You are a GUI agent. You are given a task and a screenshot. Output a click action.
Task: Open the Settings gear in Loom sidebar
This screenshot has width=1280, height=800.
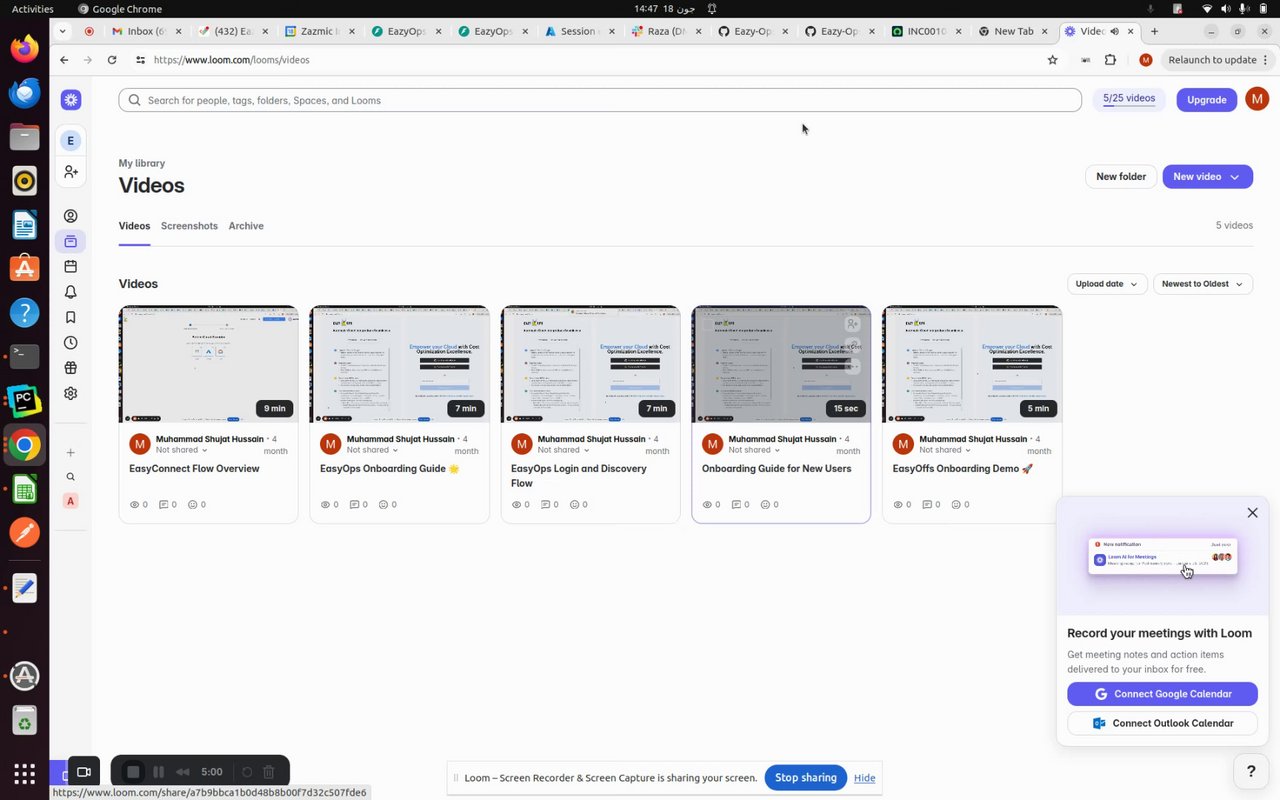(x=70, y=393)
